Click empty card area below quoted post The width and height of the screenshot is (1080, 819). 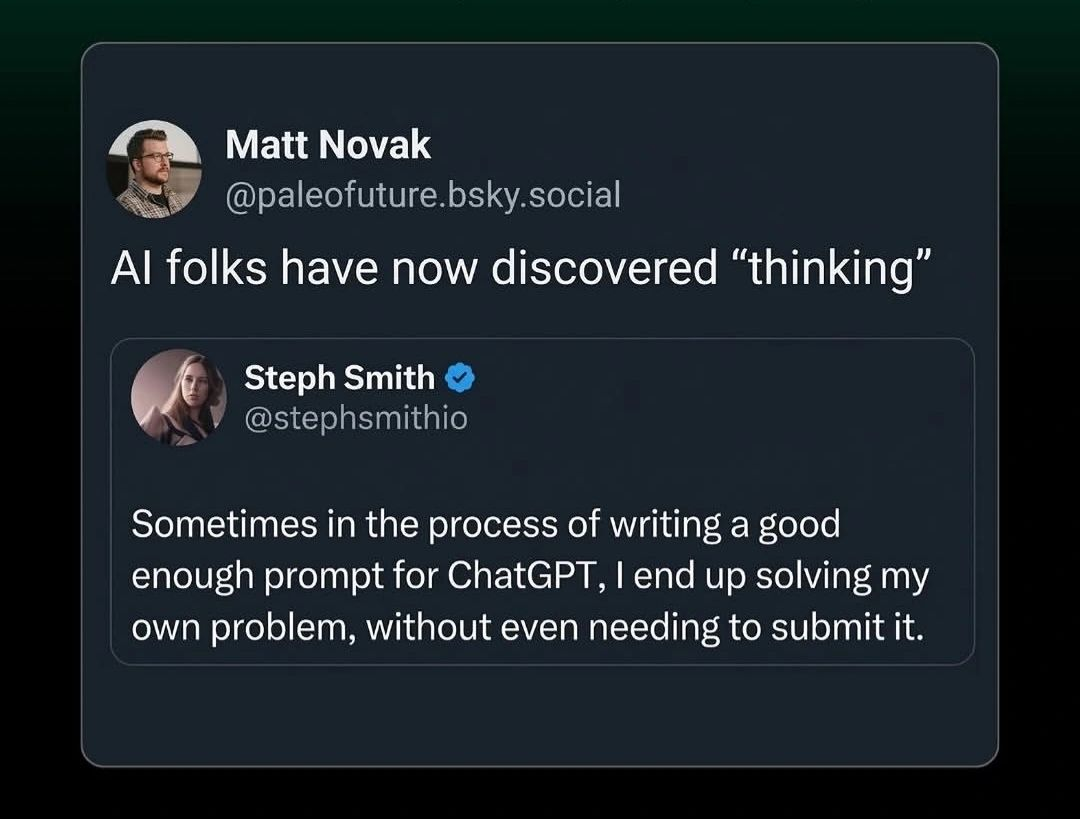(x=540, y=715)
